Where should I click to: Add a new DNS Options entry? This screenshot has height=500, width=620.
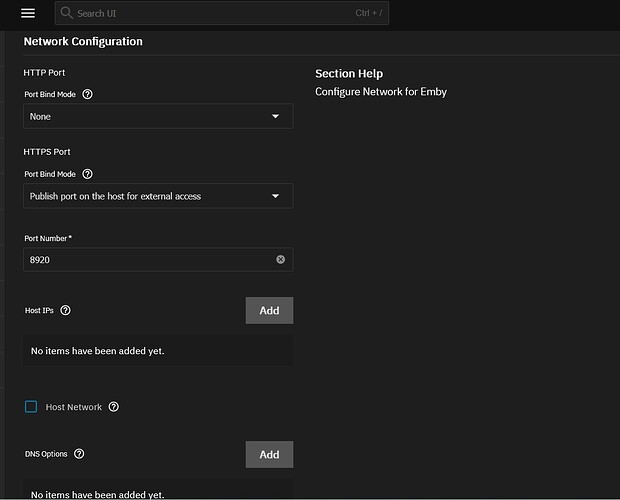point(269,454)
